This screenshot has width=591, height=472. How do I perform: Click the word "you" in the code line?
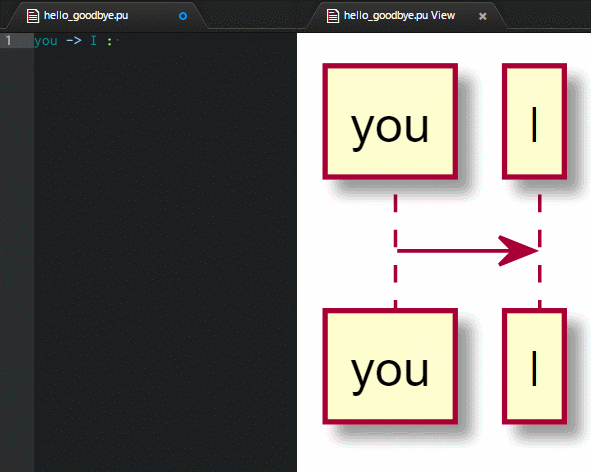[x=46, y=41]
